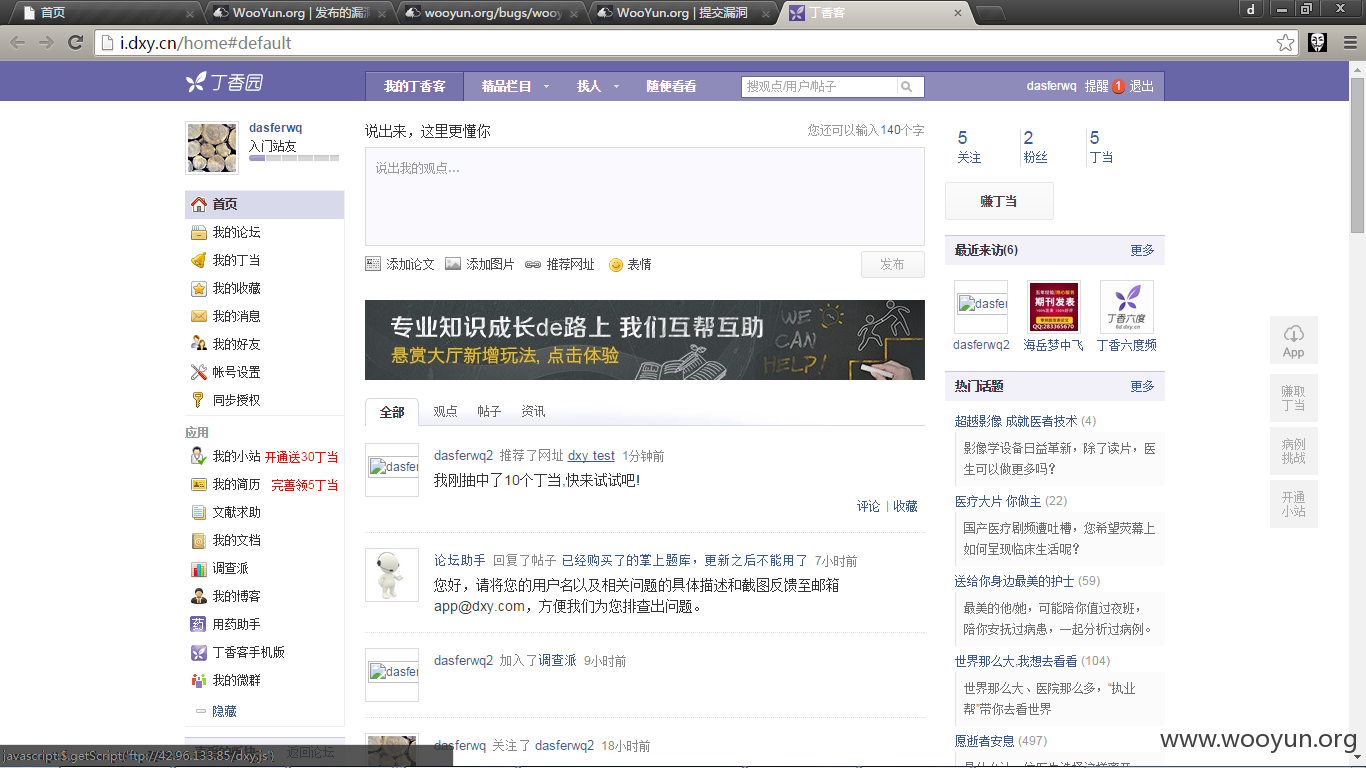This screenshot has width=1366, height=768.
Task: Click the 我的好友 people icon
Action: pos(199,344)
